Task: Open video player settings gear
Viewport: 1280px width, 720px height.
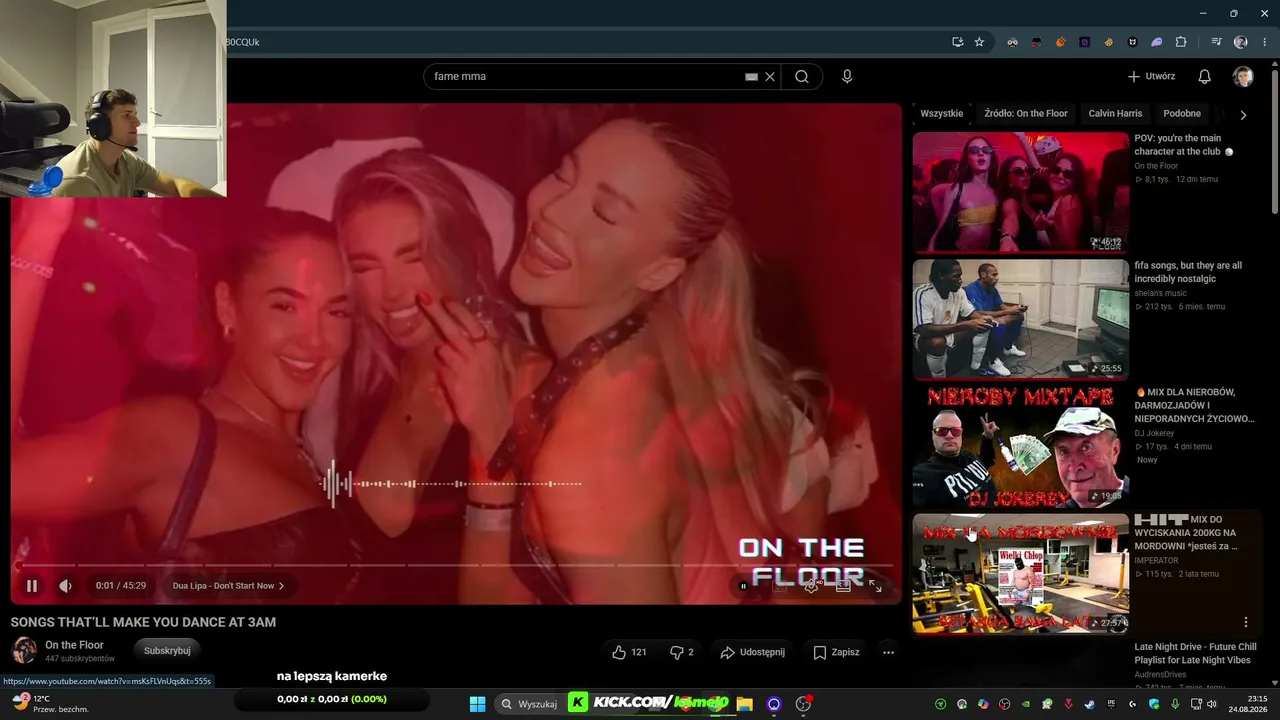Action: point(811,586)
